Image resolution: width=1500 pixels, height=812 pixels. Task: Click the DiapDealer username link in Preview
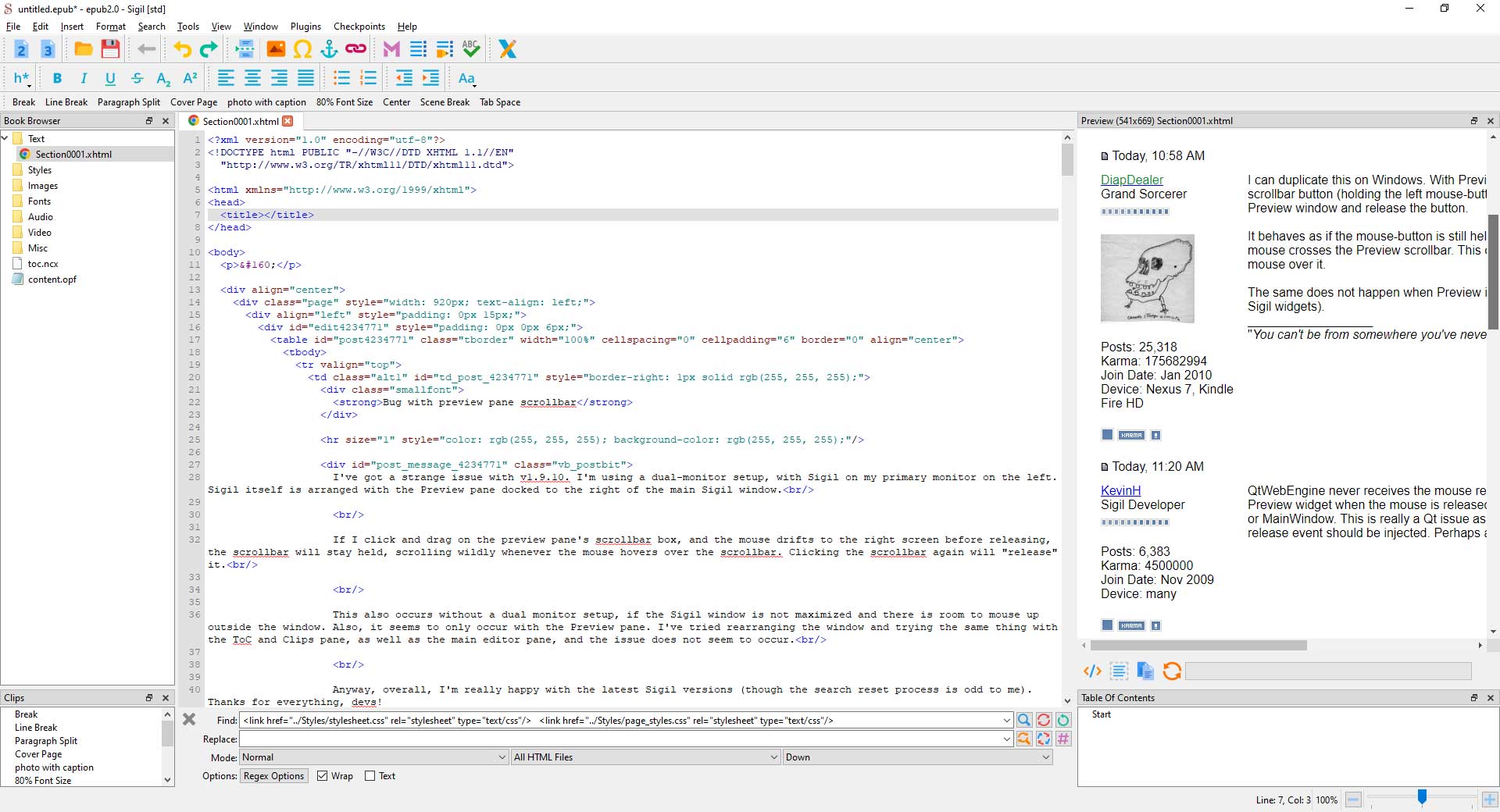point(1131,180)
